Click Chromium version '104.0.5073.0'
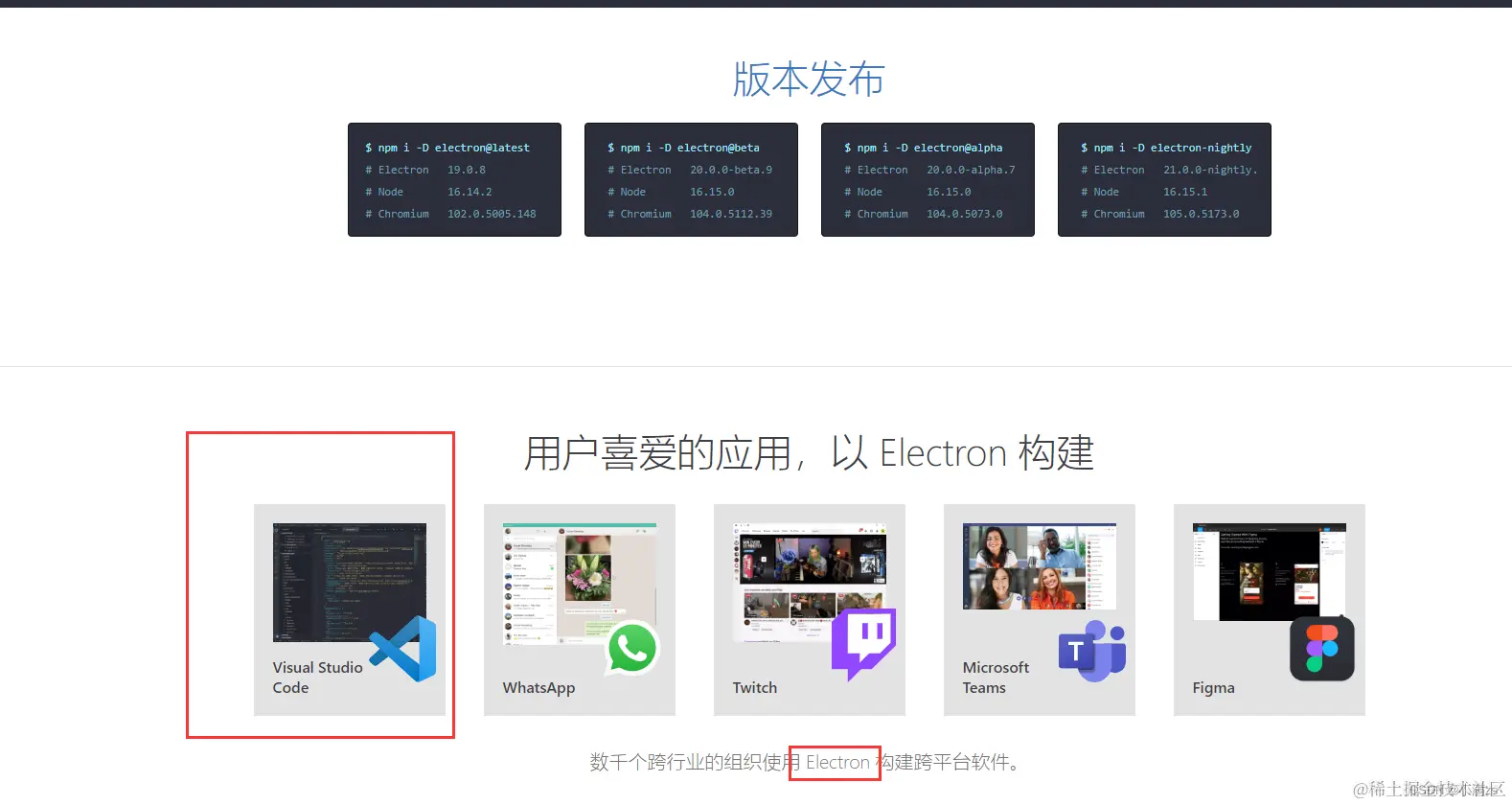Screen dimensions: 1512x805 click(x=965, y=214)
